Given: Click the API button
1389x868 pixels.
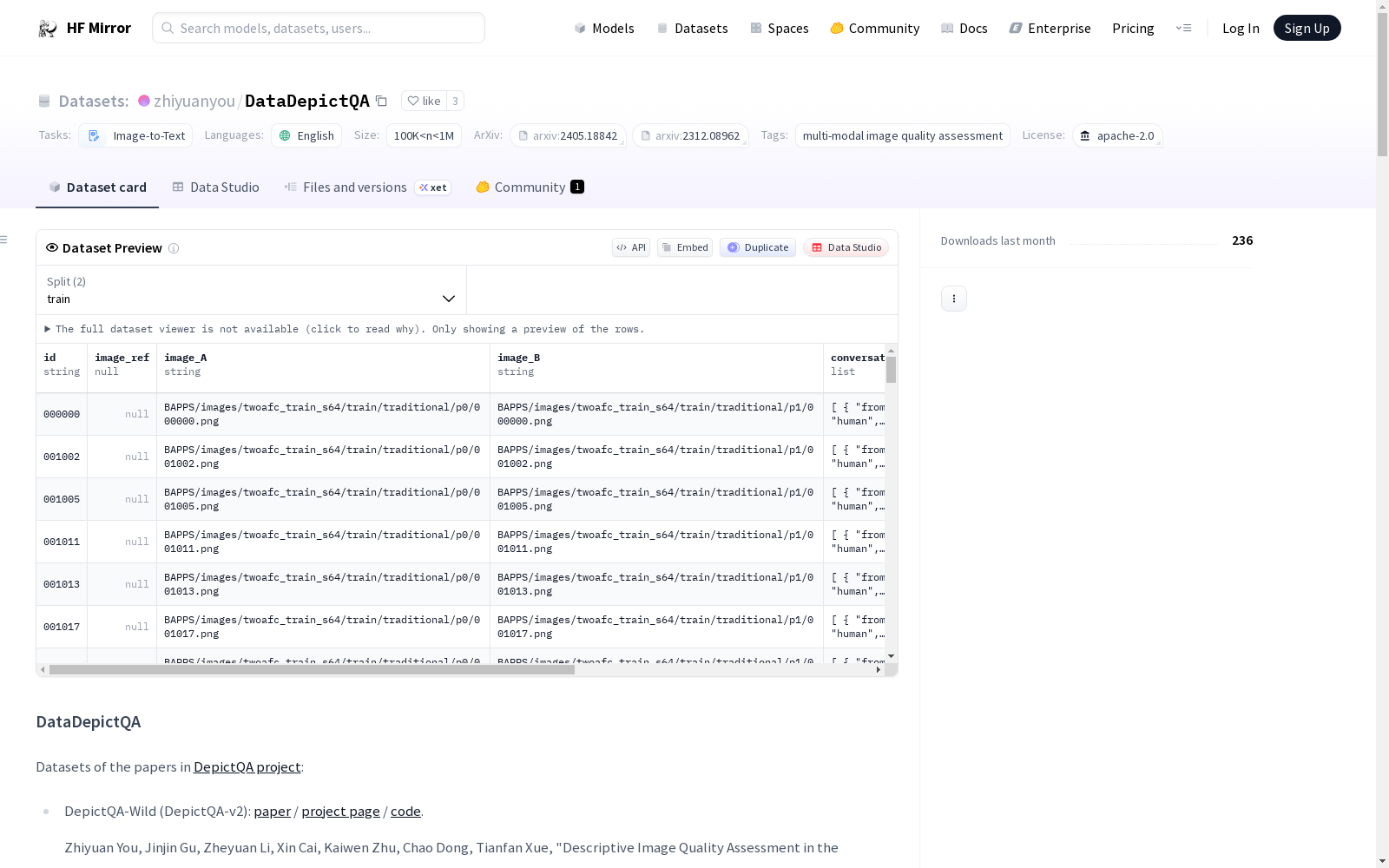Looking at the screenshot, I should [631, 247].
